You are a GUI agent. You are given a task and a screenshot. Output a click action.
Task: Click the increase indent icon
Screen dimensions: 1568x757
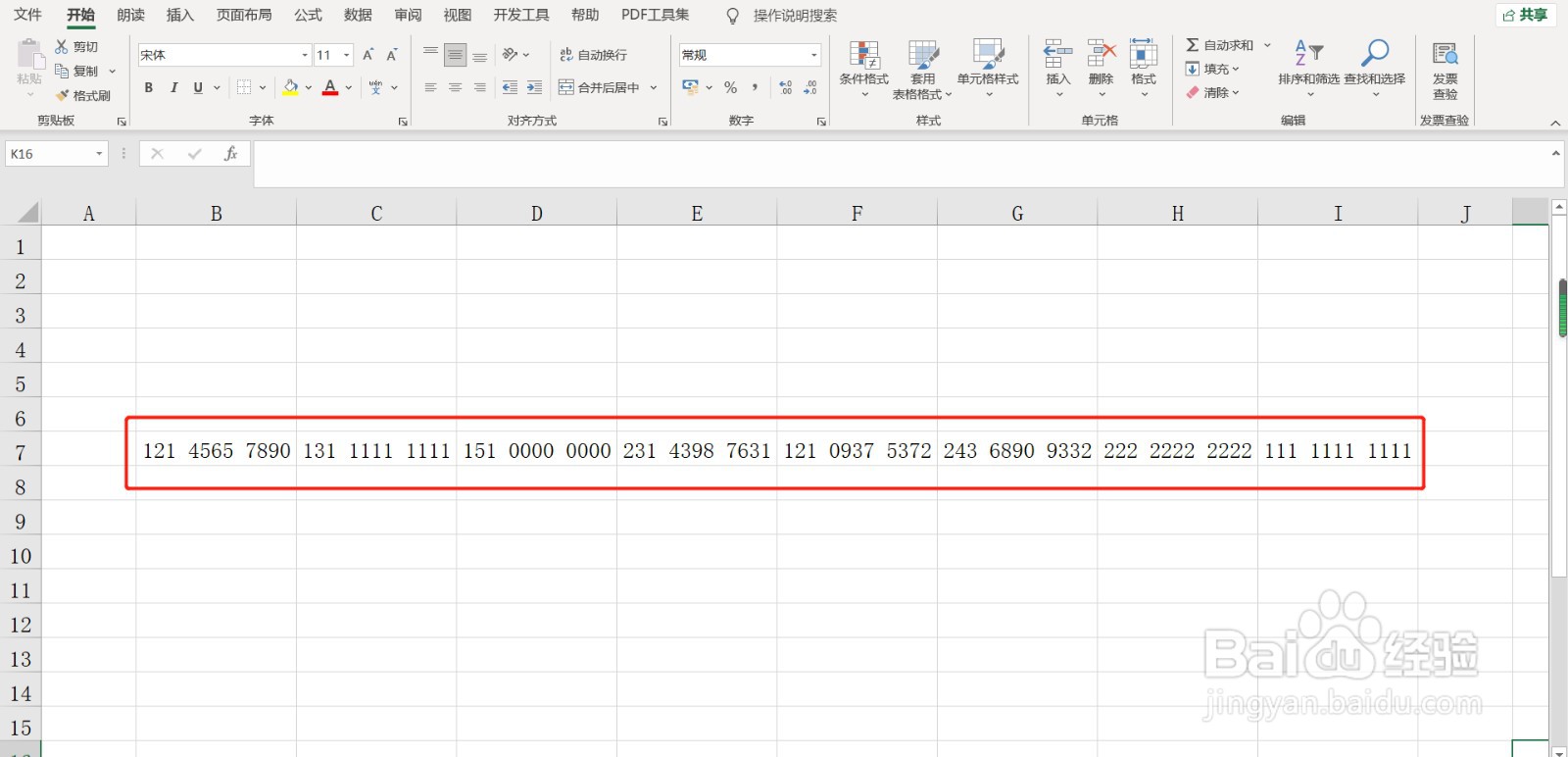point(534,87)
